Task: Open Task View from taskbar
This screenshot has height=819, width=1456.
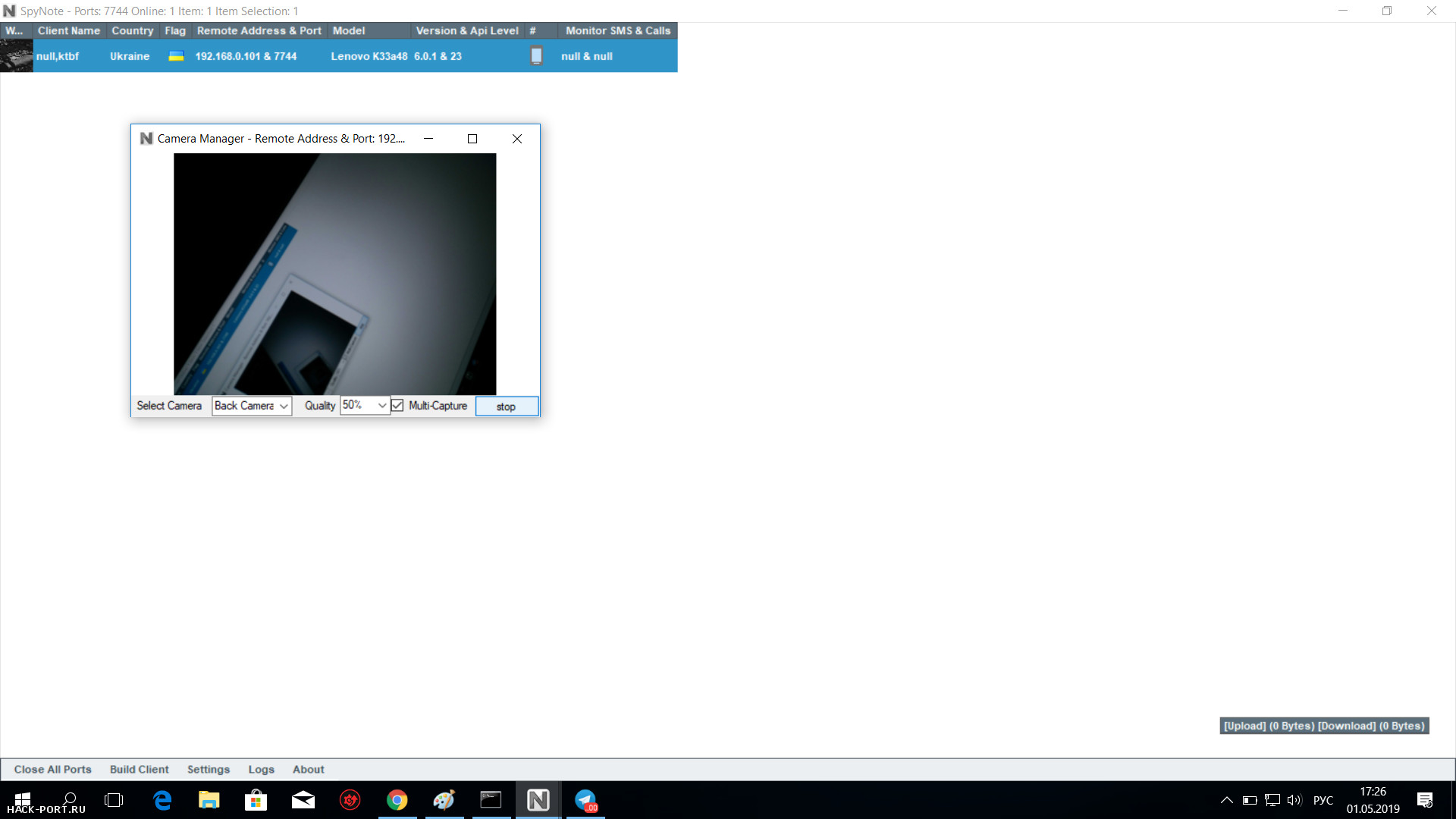Action: (114, 800)
